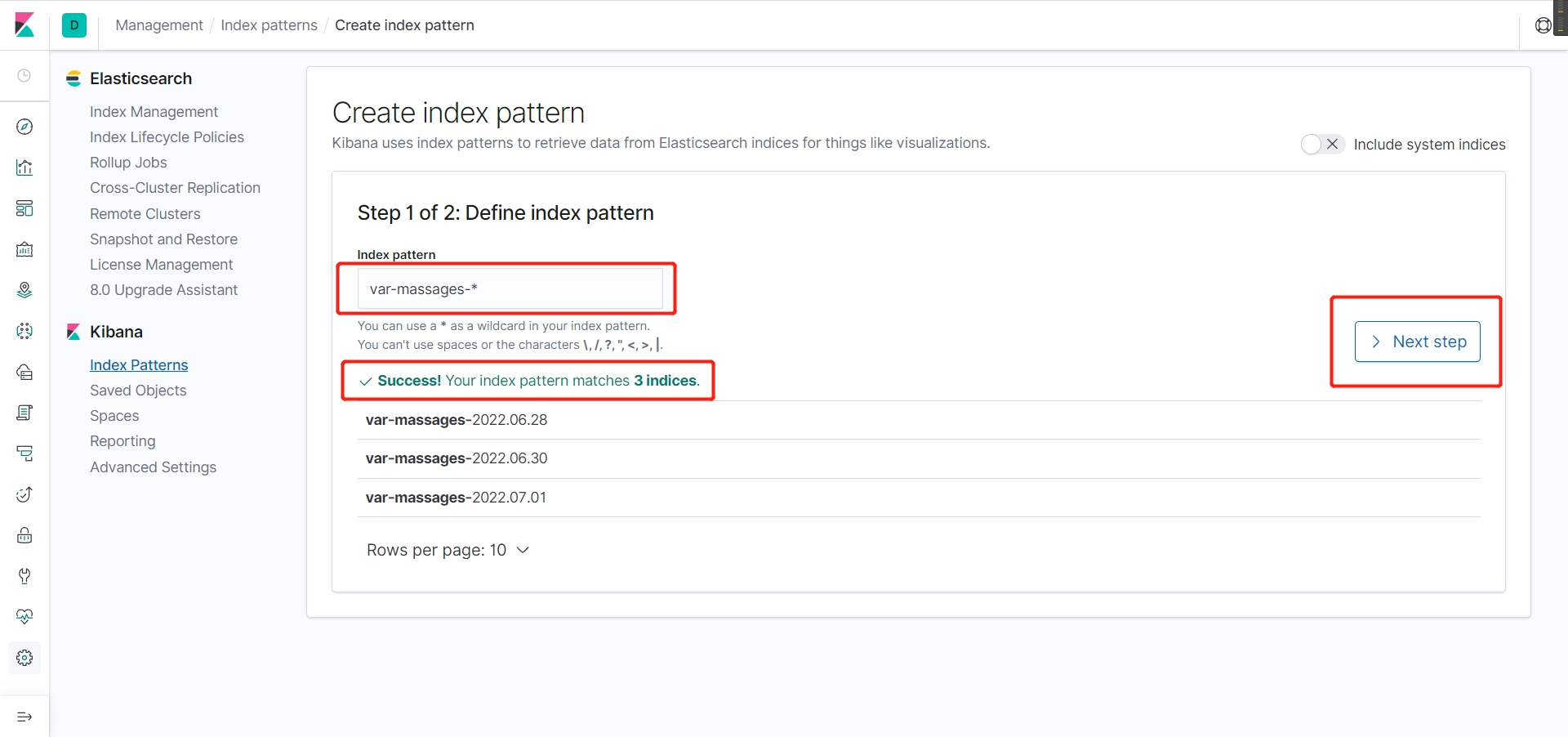
Task: Open Discover from the compass icon
Action: [24, 127]
